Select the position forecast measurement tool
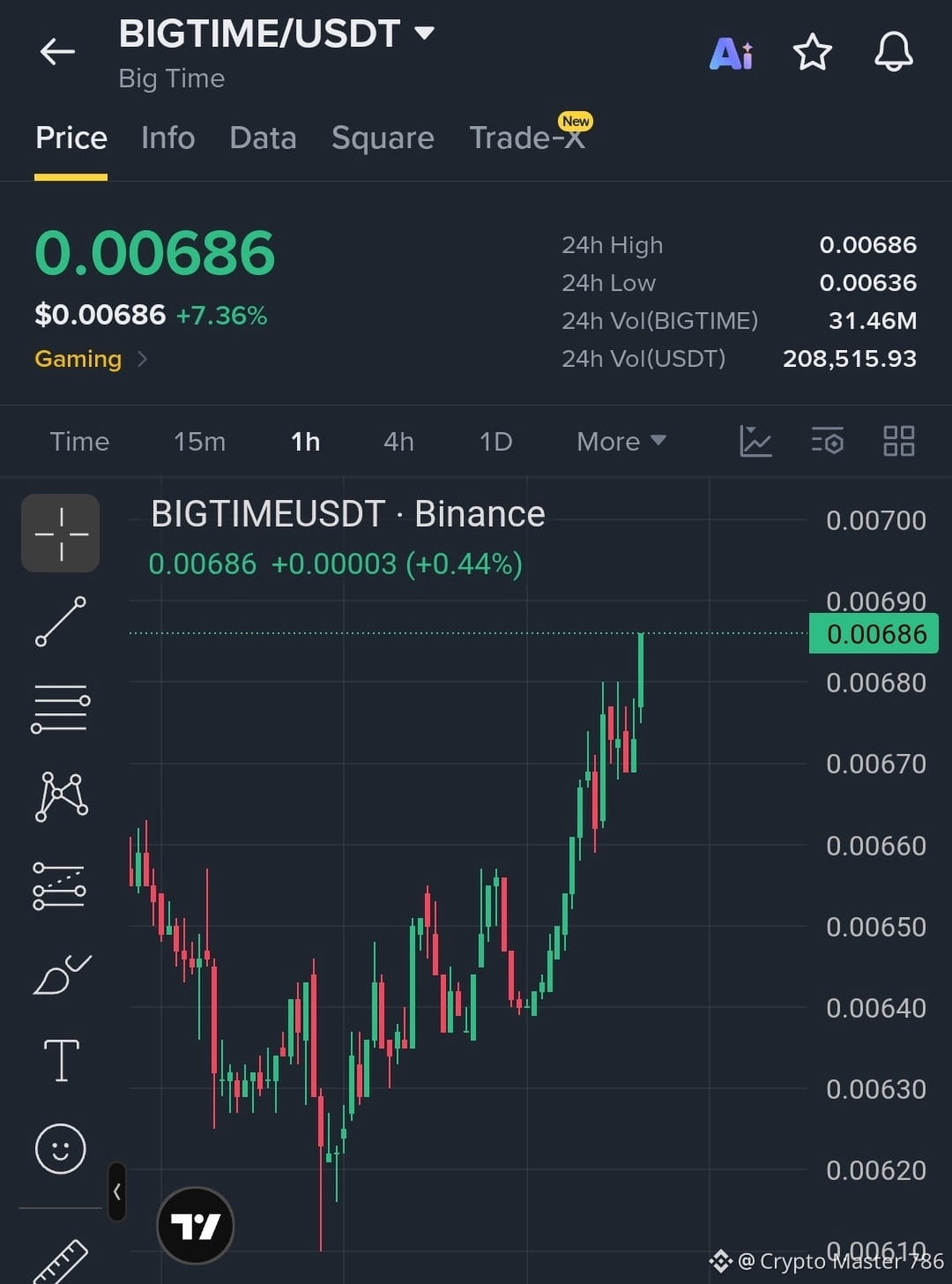This screenshot has height=1284, width=952. click(59, 885)
